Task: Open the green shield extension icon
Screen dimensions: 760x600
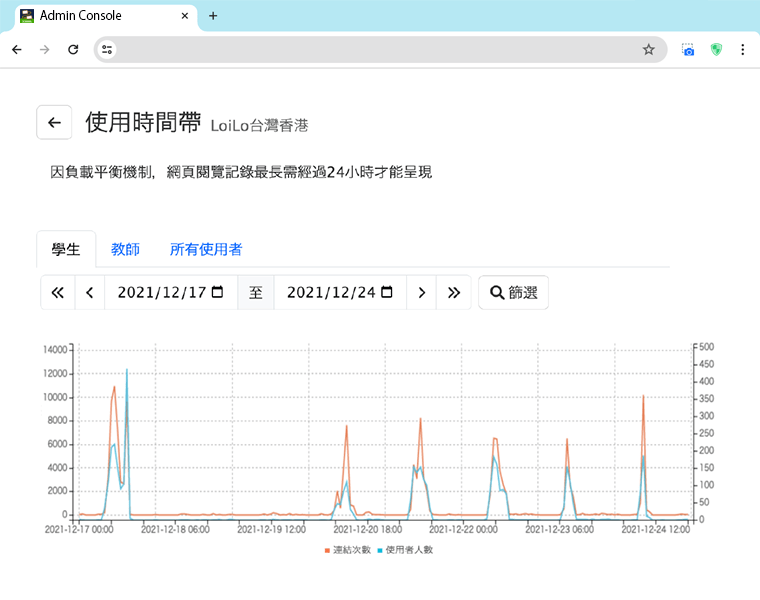Action: [716, 49]
